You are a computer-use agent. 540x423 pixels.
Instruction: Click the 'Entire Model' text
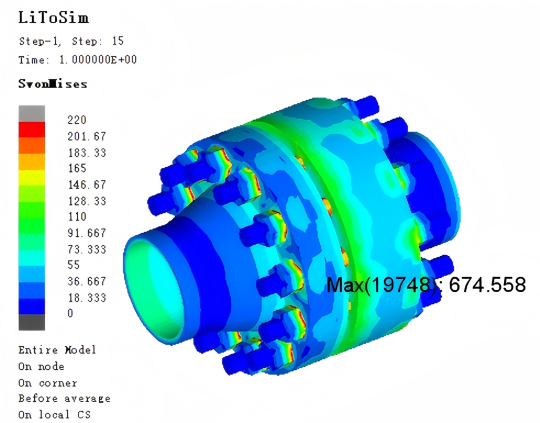[x=57, y=350]
